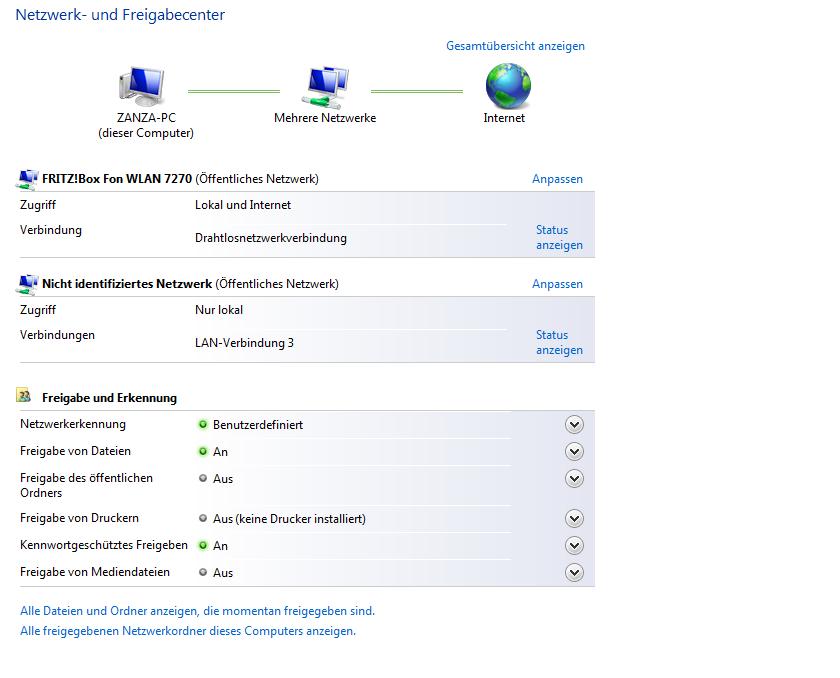Click the Freigabe und Erkennung icon

[x=24, y=395]
